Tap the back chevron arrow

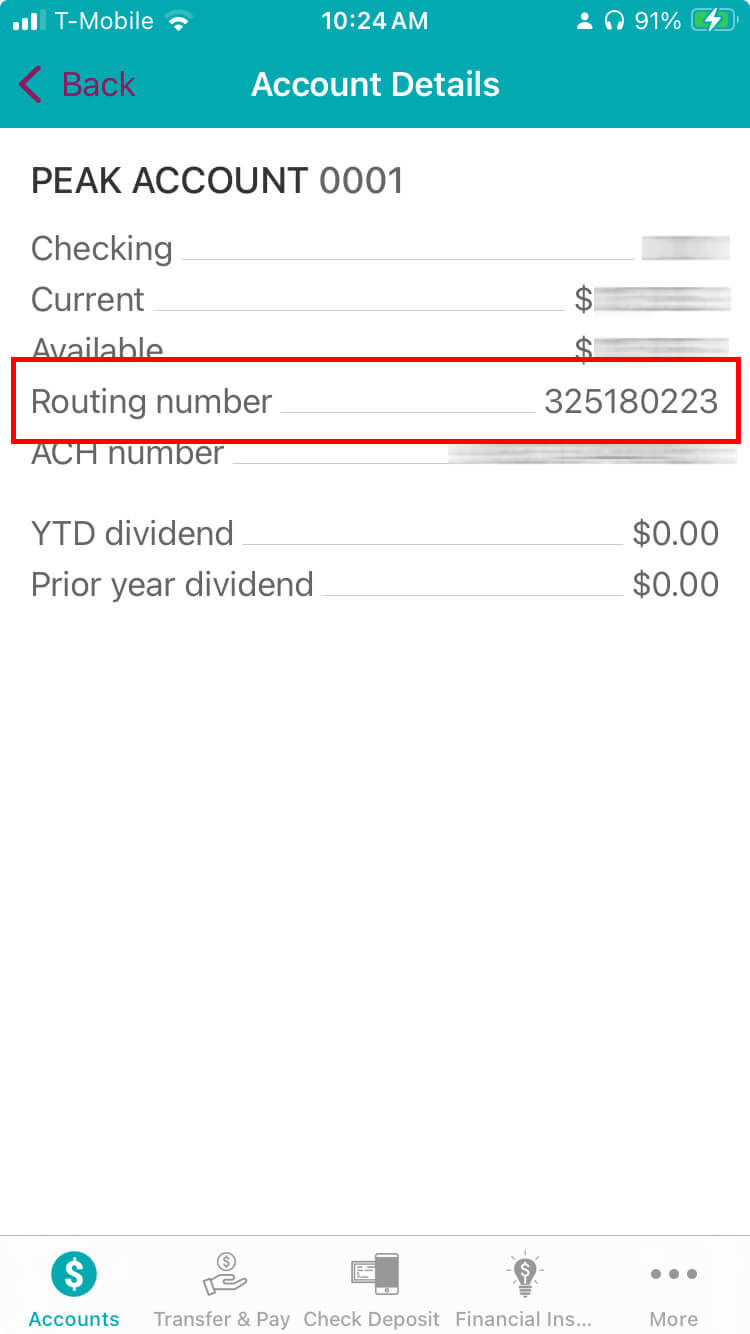point(31,85)
